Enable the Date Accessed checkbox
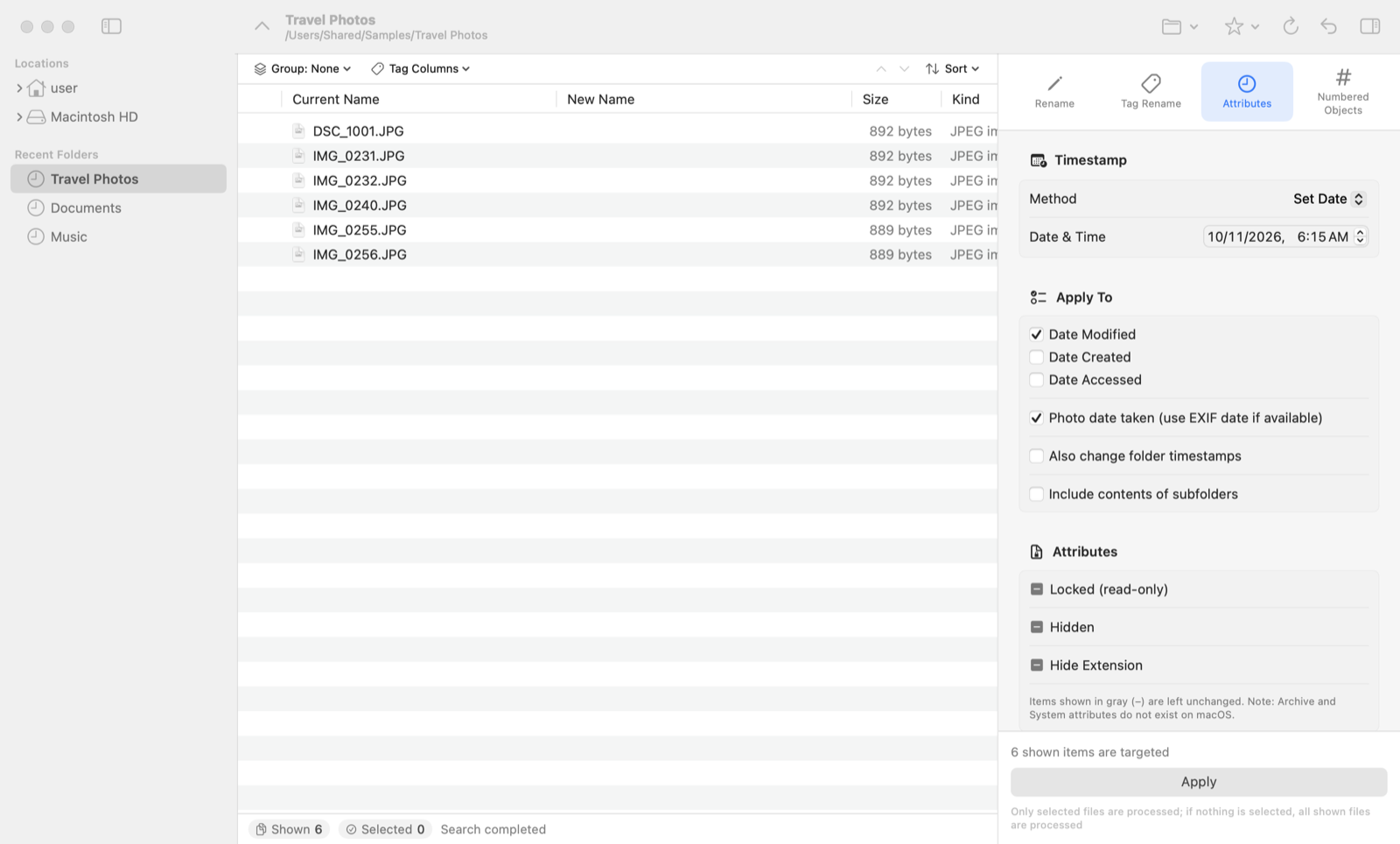The image size is (1400, 844). [x=1036, y=380]
